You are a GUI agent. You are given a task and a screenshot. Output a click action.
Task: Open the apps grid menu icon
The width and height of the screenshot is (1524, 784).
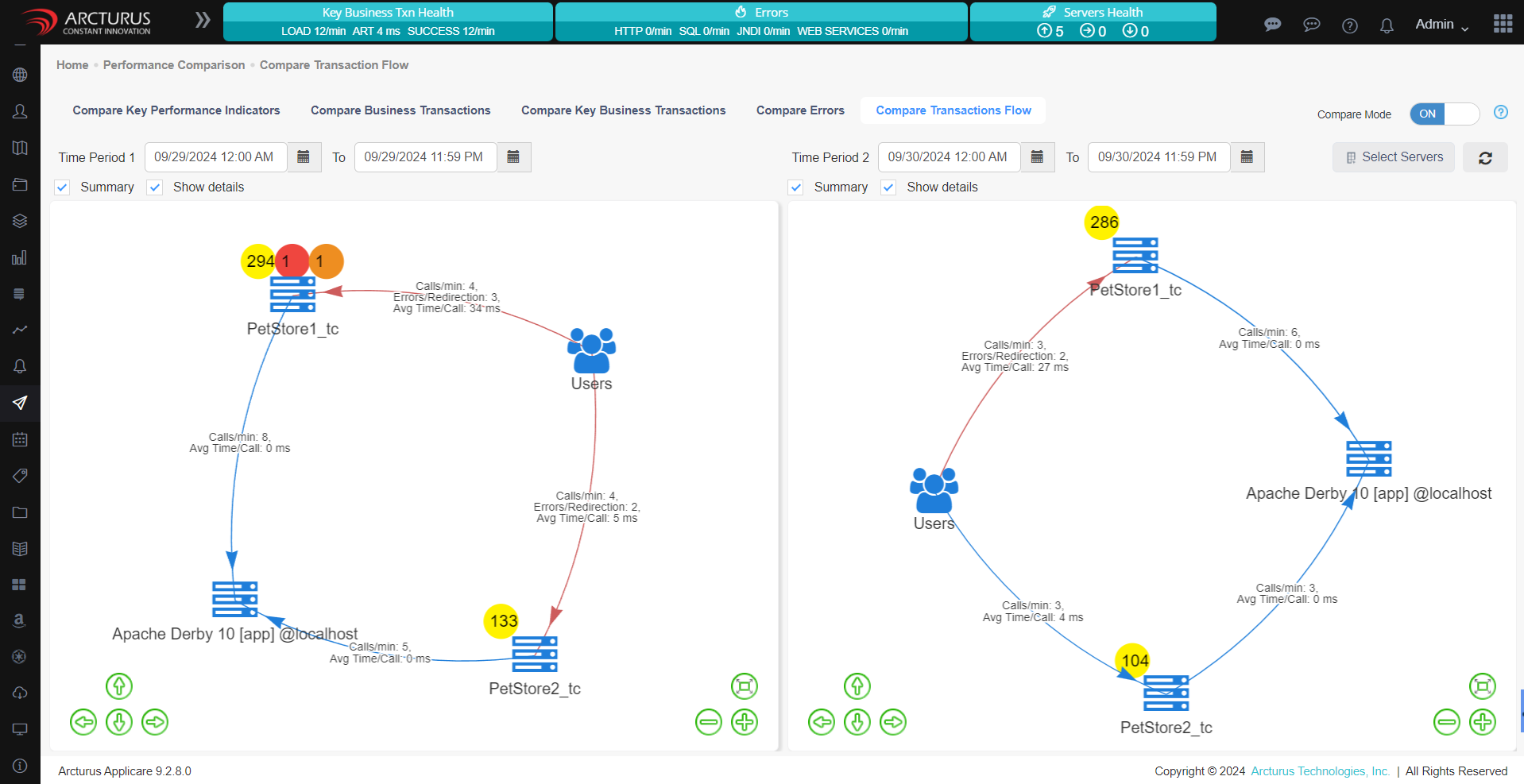point(1503,24)
